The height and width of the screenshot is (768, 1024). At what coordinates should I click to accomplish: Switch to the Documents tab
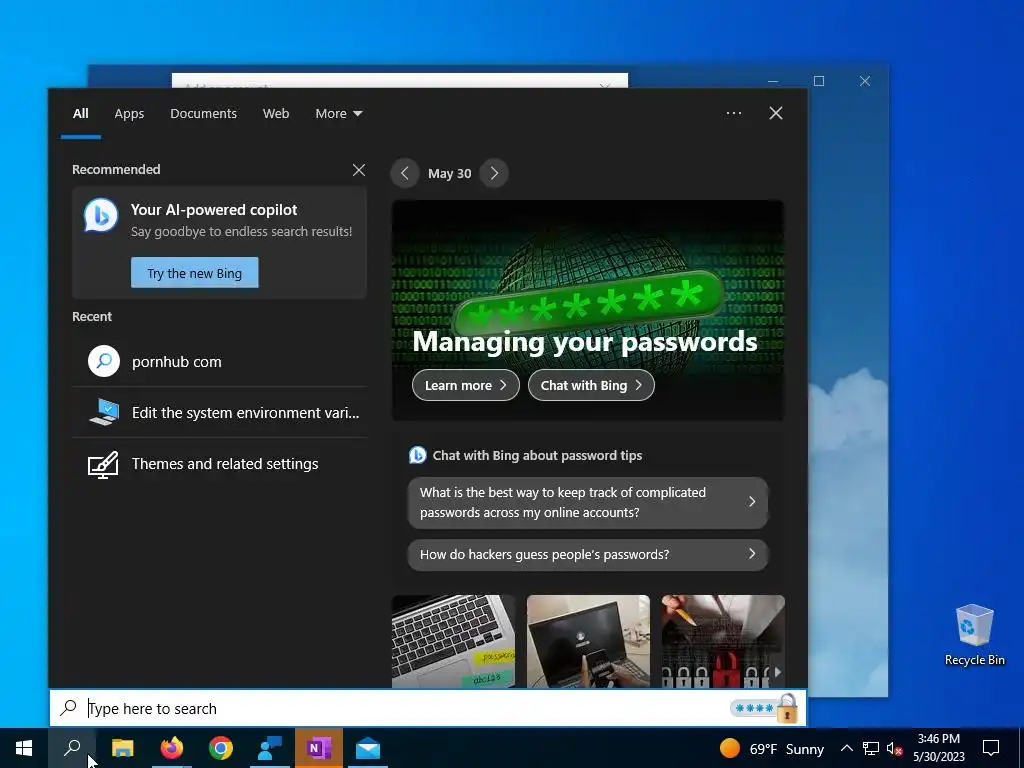click(203, 114)
